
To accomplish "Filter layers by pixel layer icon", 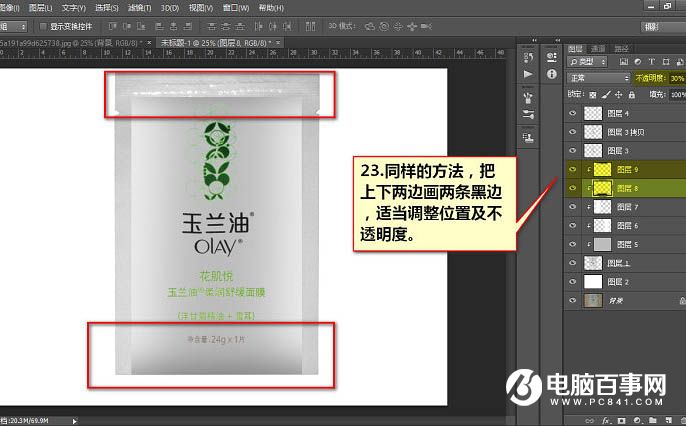I will point(624,62).
